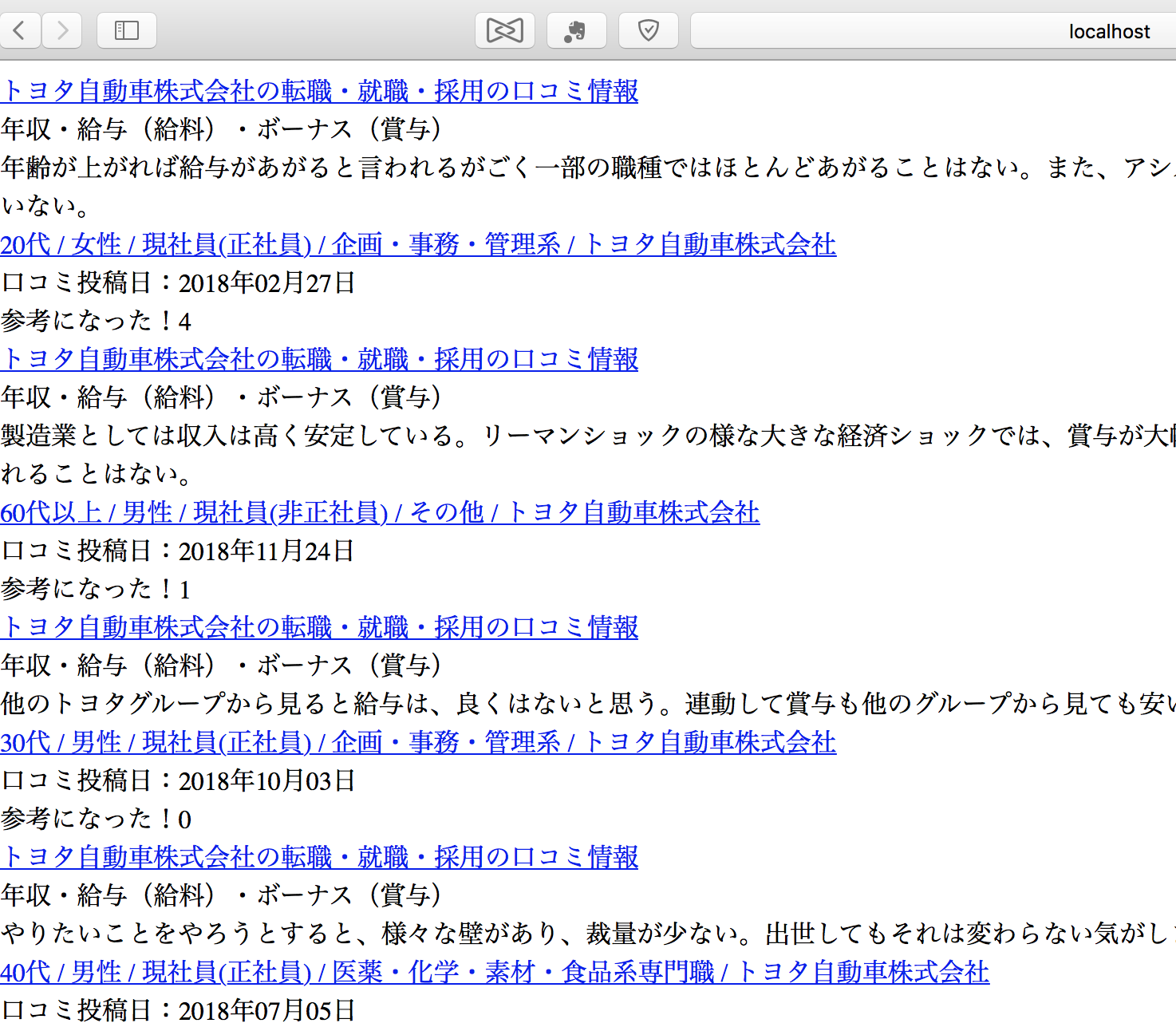
Task: Click the 参考になった！0 text
Action: coord(96,819)
